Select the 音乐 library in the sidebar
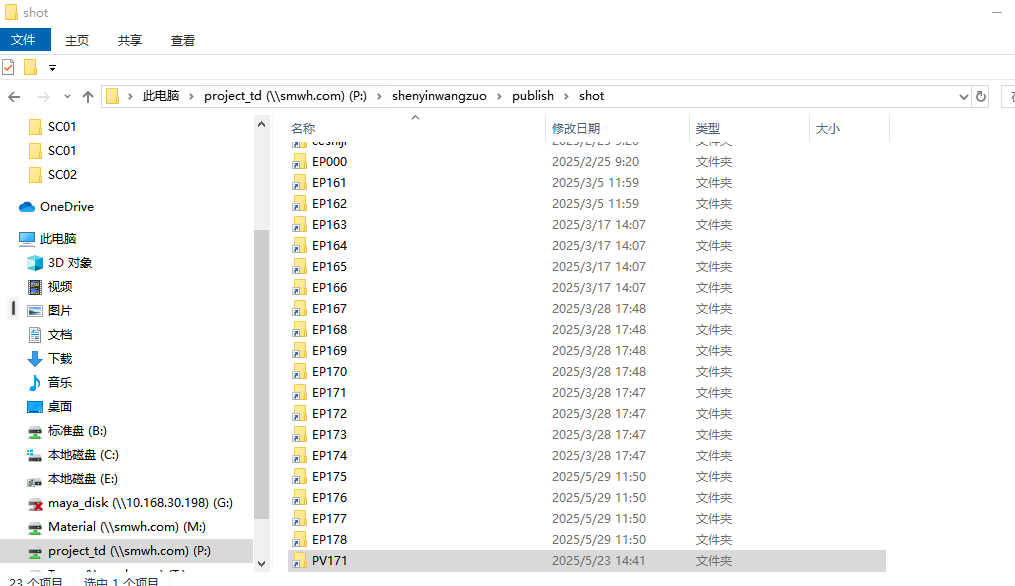Image resolution: width=1015 pixels, height=586 pixels. pyautogui.click(x=60, y=383)
